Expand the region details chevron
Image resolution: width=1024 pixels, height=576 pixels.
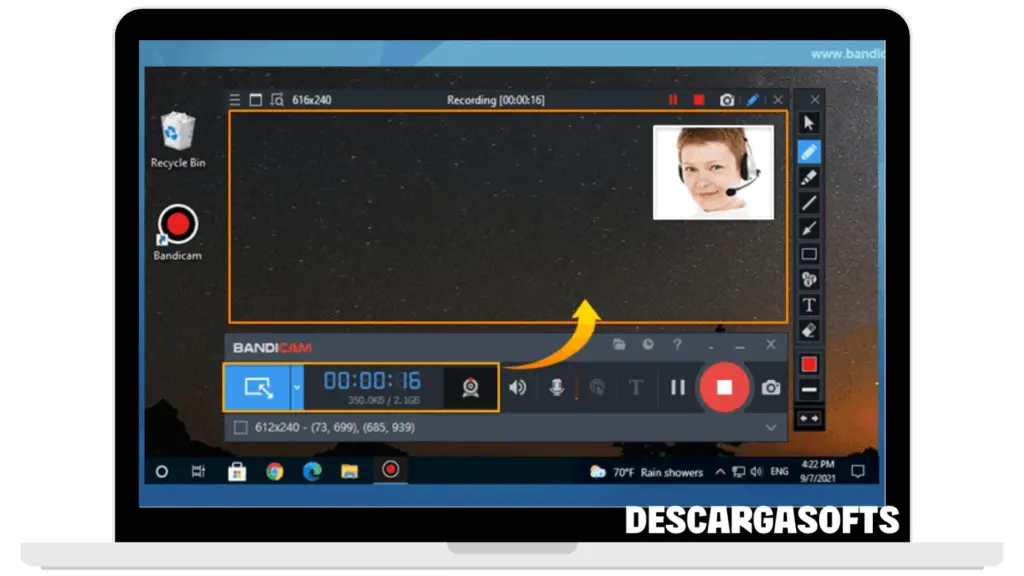click(x=770, y=427)
